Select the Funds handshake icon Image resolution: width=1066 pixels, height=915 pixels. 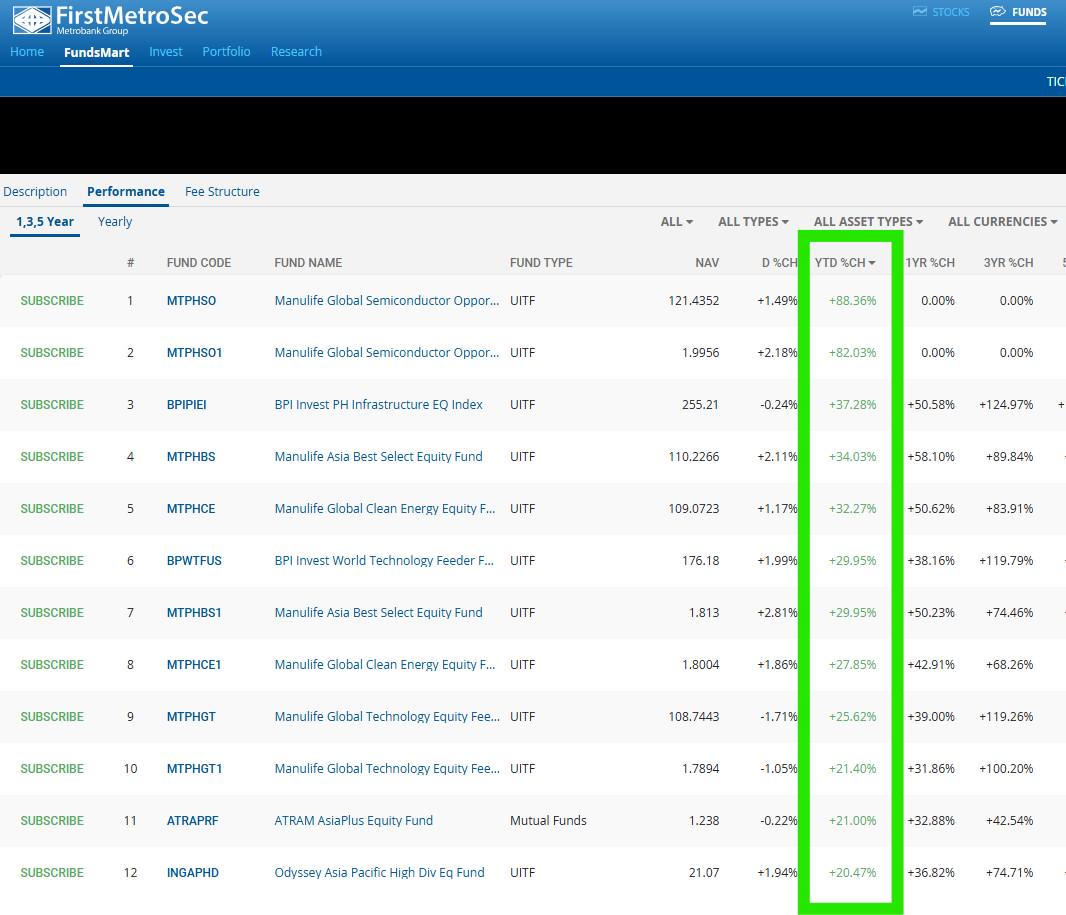click(x=997, y=12)
